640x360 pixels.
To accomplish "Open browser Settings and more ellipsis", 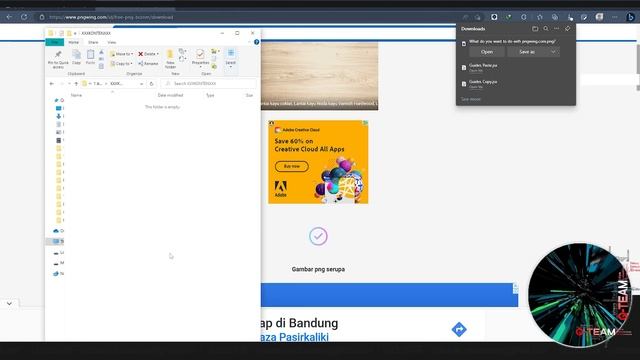I will pos(615,17).
